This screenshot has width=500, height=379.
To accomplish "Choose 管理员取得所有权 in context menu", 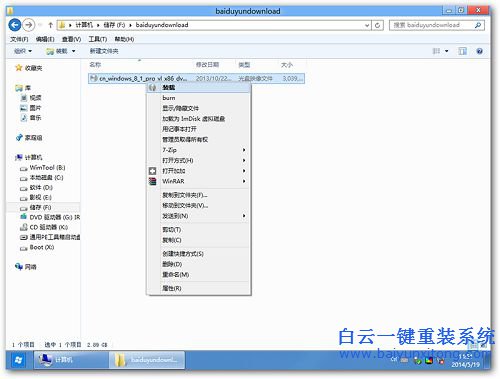I will tap(199, 139).
